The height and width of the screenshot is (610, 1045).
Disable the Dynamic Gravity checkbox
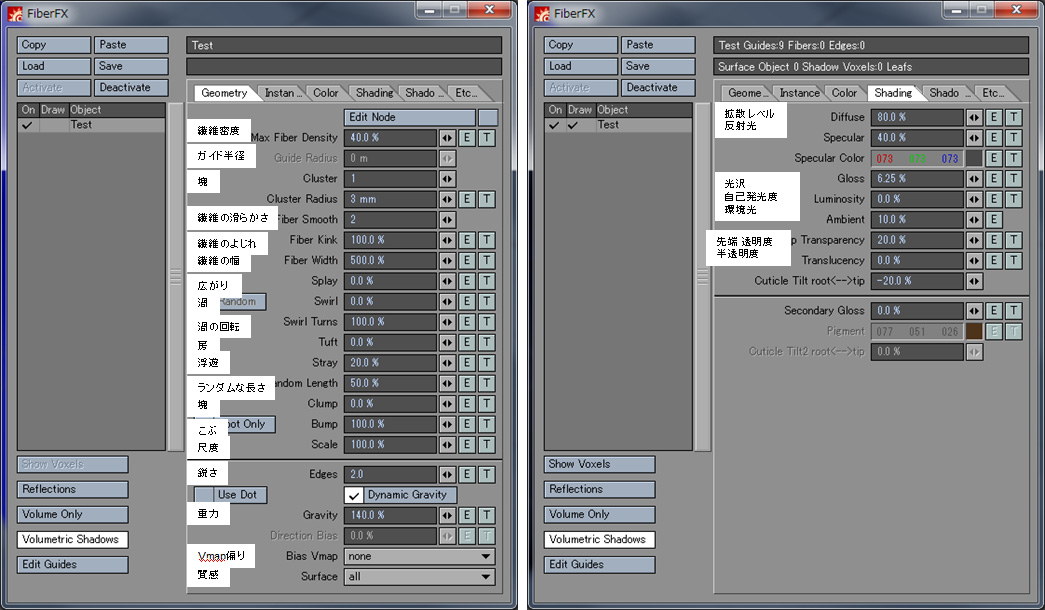[x=354, y=496]
